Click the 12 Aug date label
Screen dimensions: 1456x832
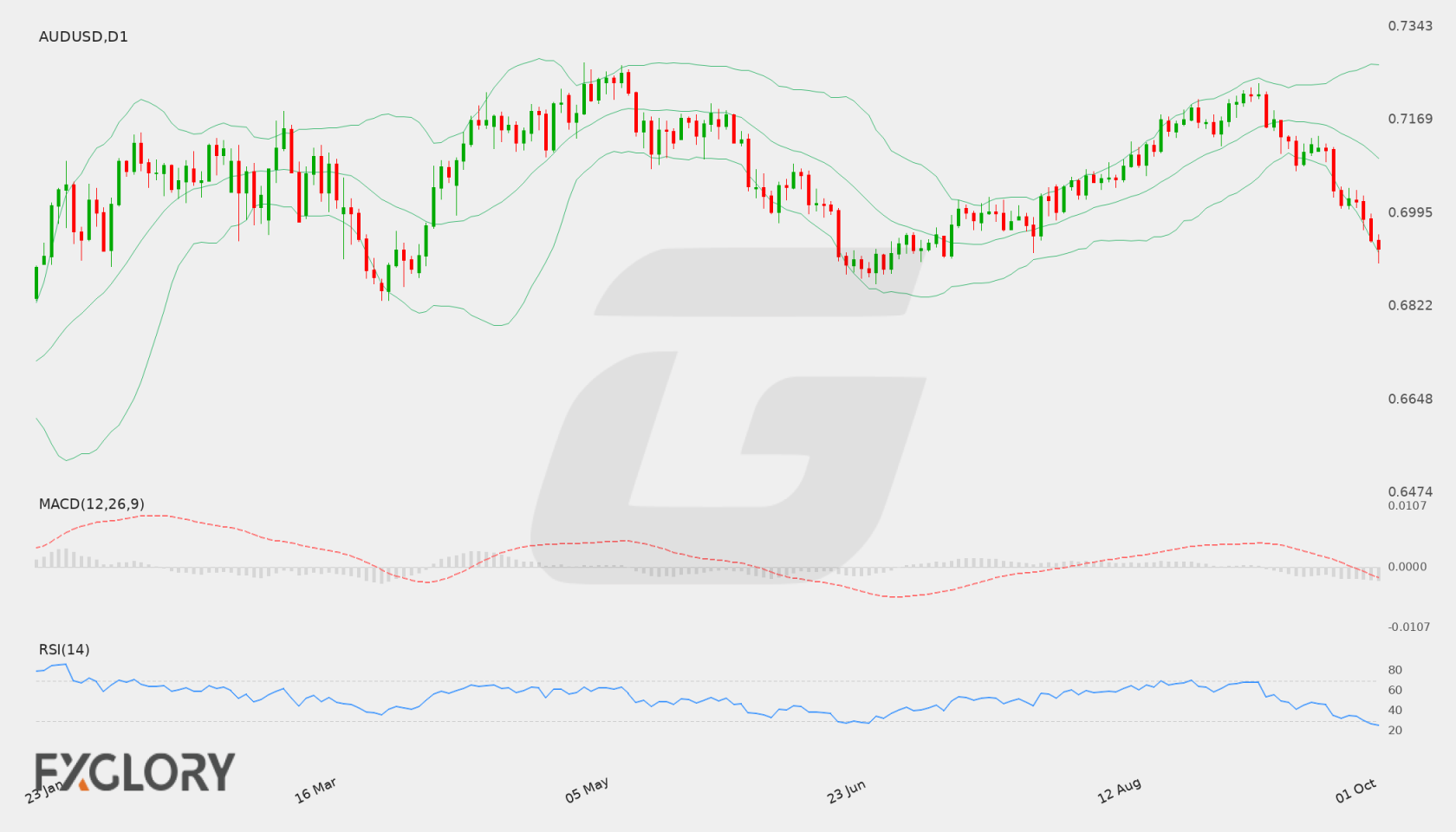[x=1119, y=790]
